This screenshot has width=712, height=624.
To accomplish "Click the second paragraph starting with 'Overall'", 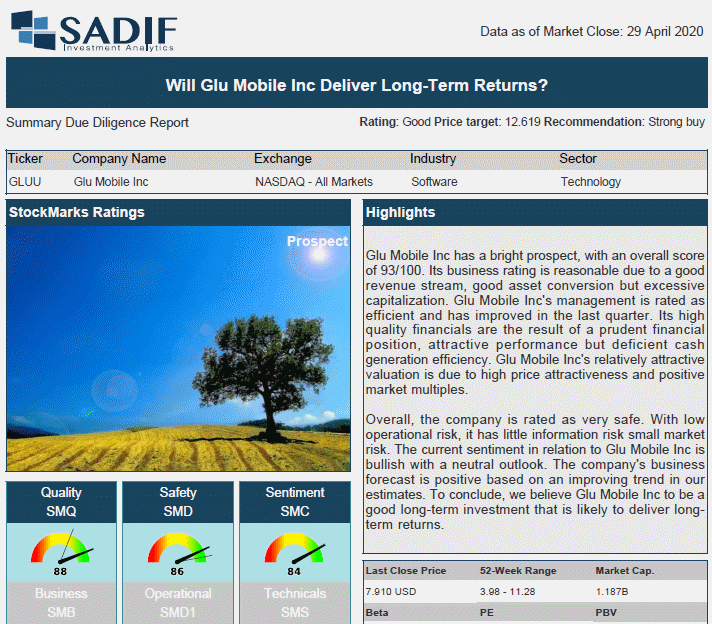I will [x=535, y=472].
